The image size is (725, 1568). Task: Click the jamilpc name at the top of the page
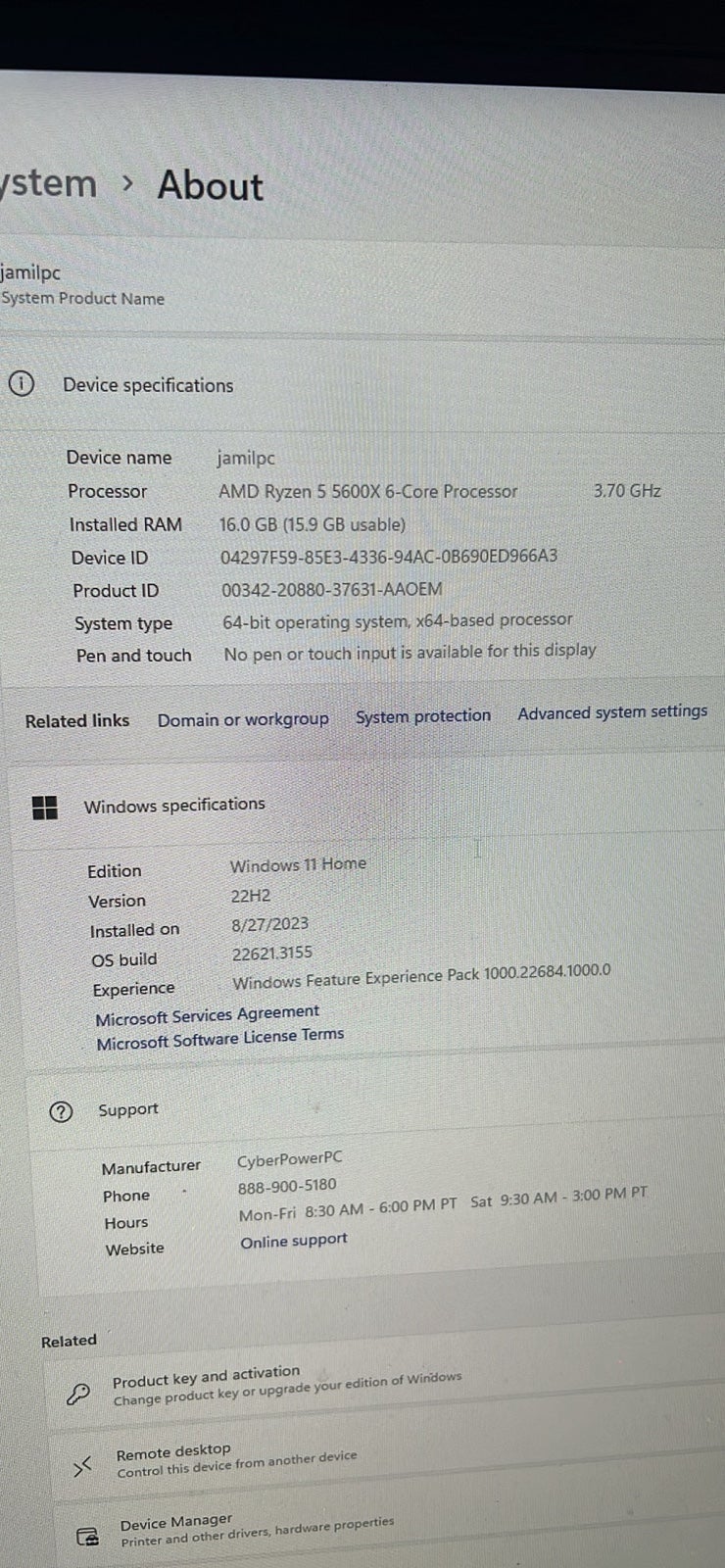click(x=30, y=273)
